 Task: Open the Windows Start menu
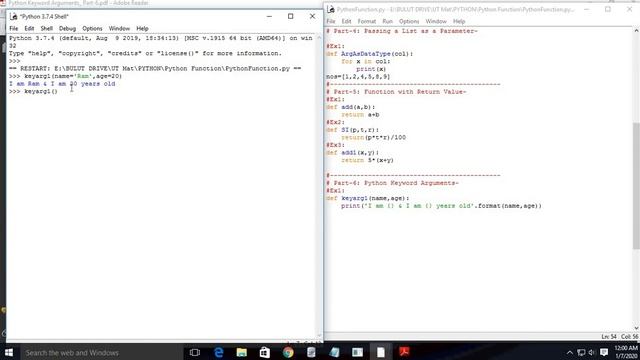(x=9, y=352)
